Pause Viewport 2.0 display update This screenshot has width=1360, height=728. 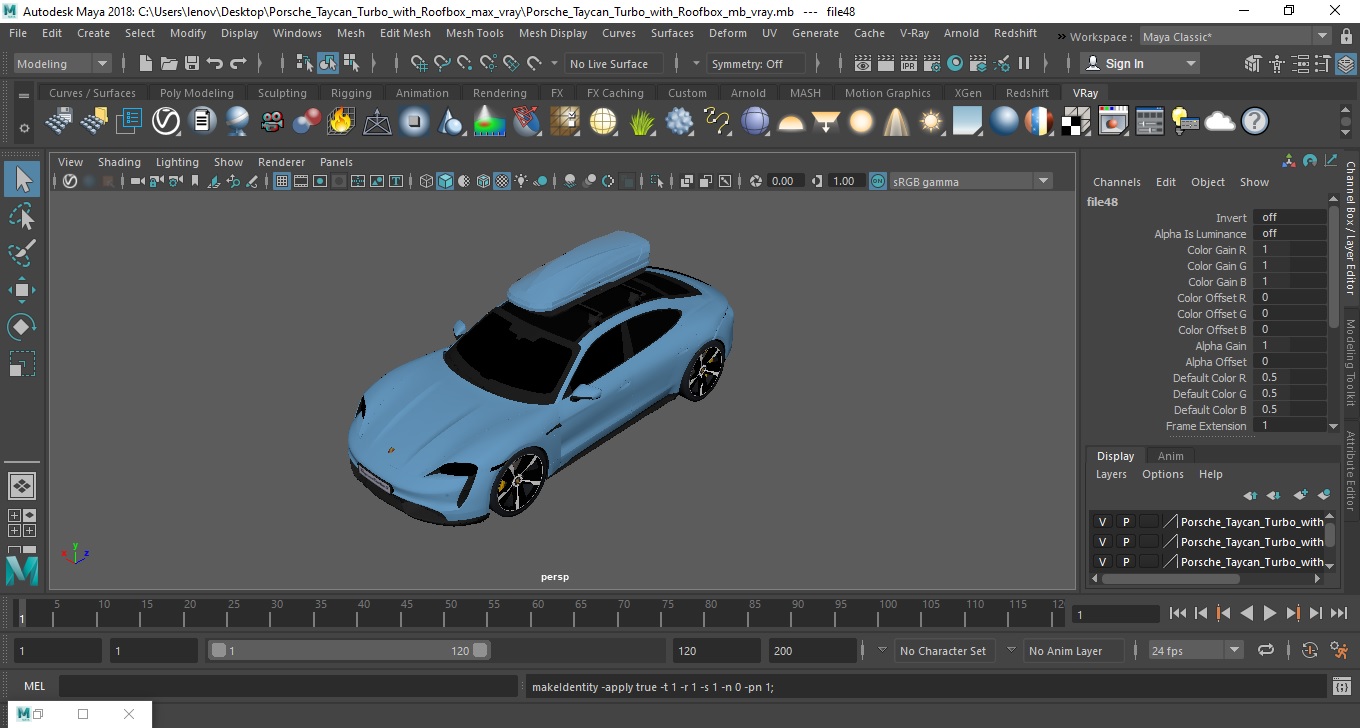[x=1024, y=63]
